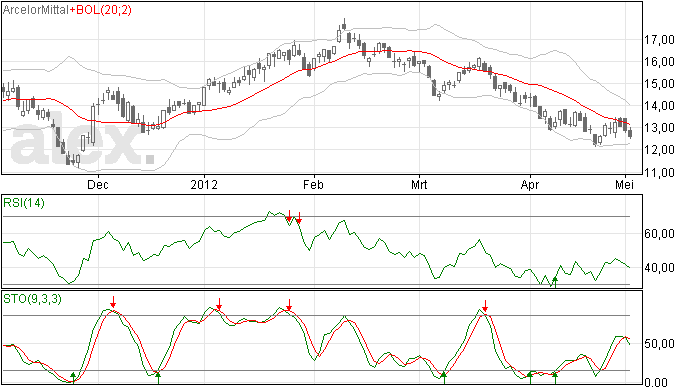Select the 50,00 stochastic axis value
The width and height of the screenshot is (690, 387).
click(660, 344)
